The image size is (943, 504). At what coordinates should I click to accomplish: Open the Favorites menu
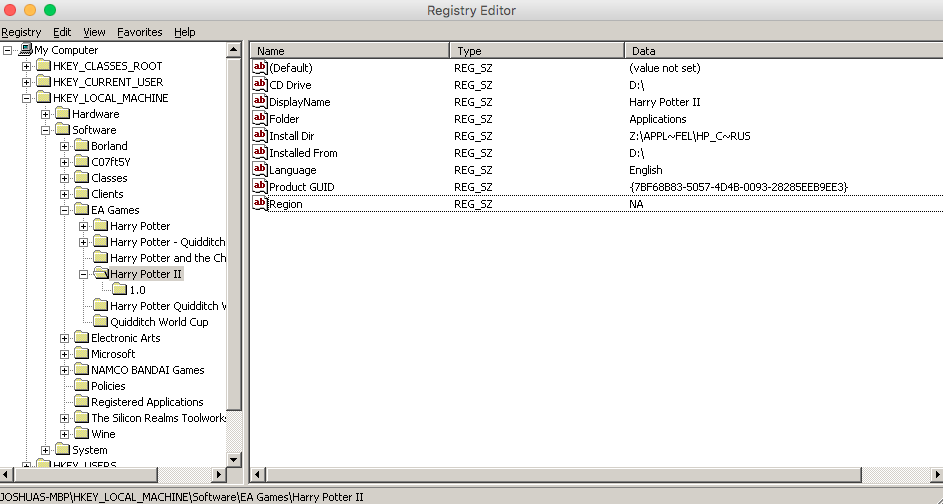[140, 32]
